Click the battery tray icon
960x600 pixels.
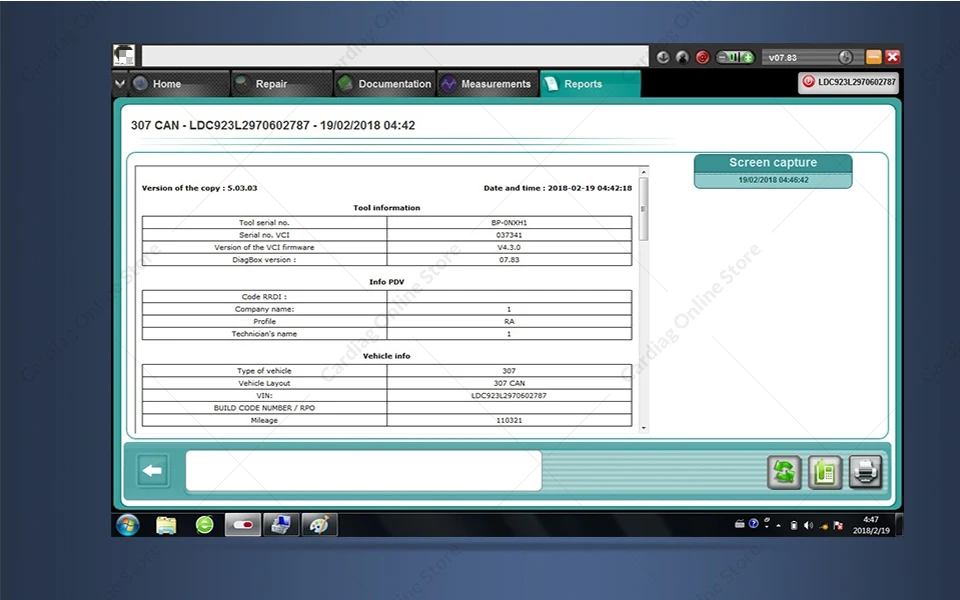[x=793, y=525]
